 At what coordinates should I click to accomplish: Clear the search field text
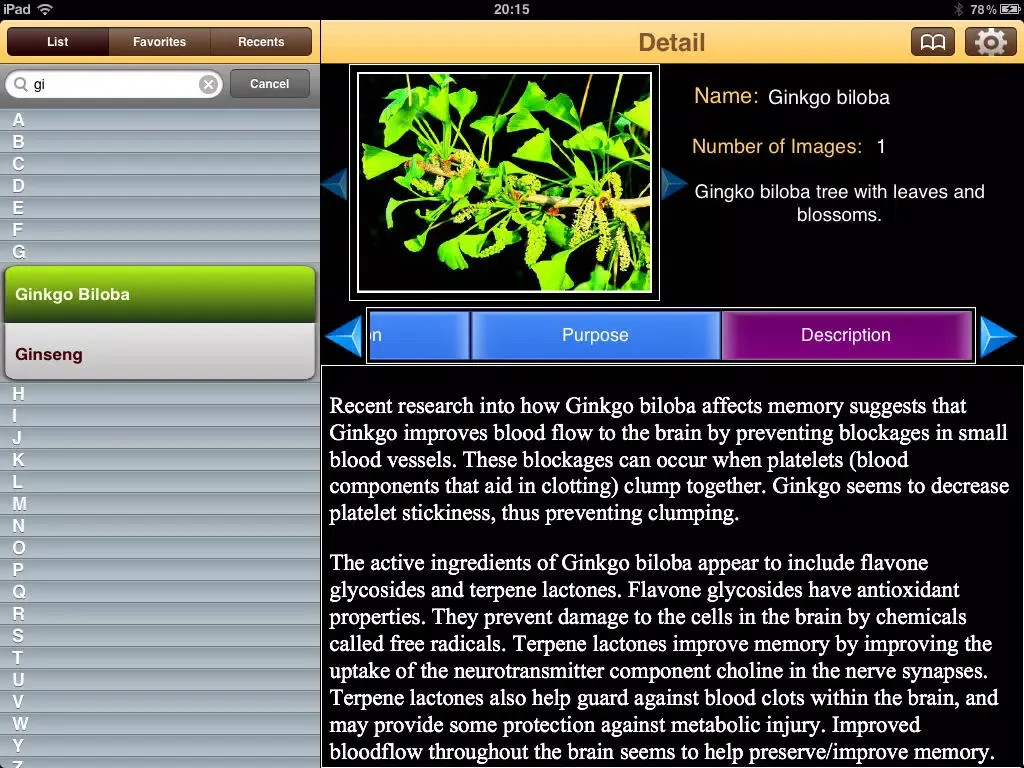click(208, 84)
